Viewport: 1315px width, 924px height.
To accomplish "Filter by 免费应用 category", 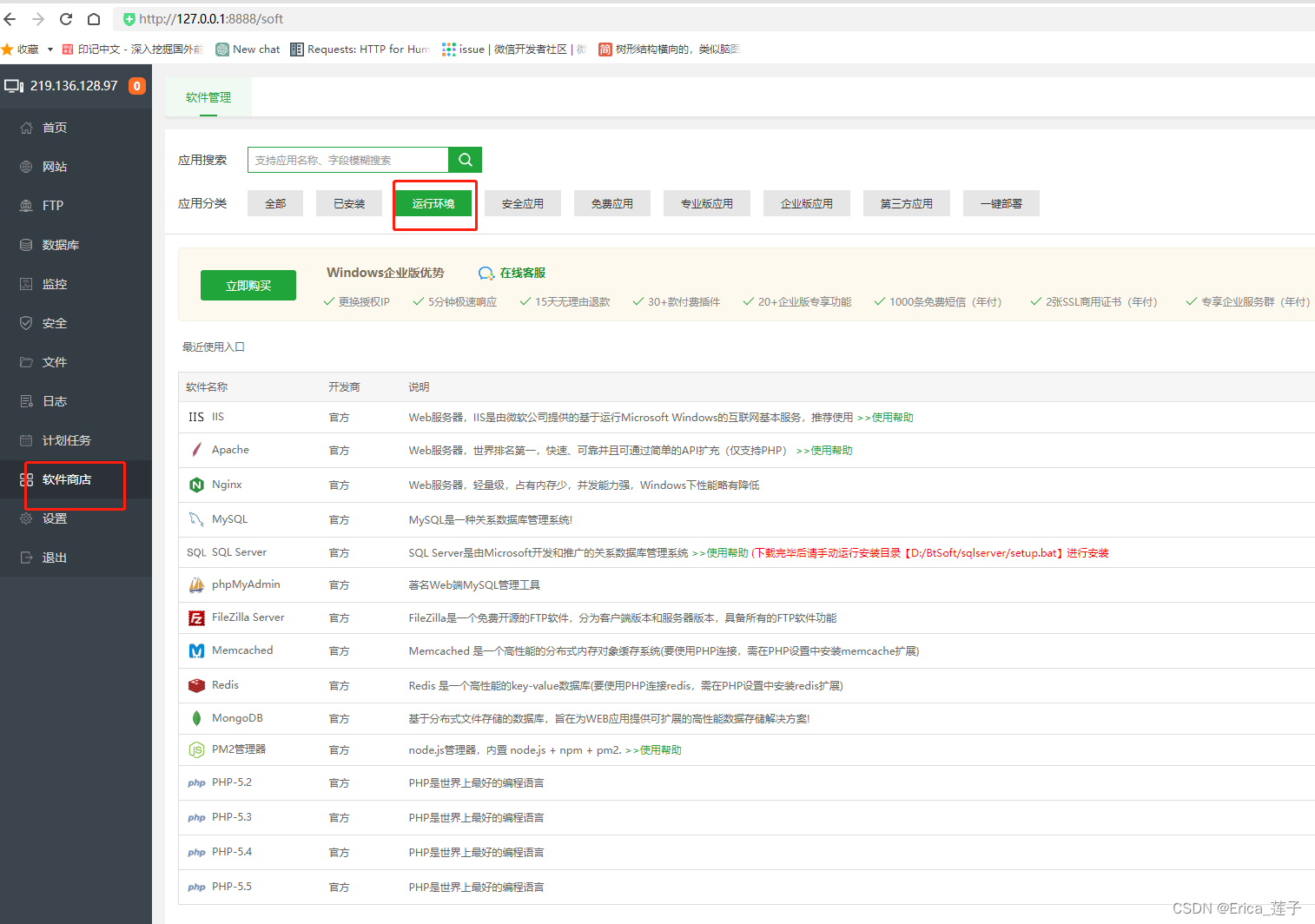I will coord(612,203).
